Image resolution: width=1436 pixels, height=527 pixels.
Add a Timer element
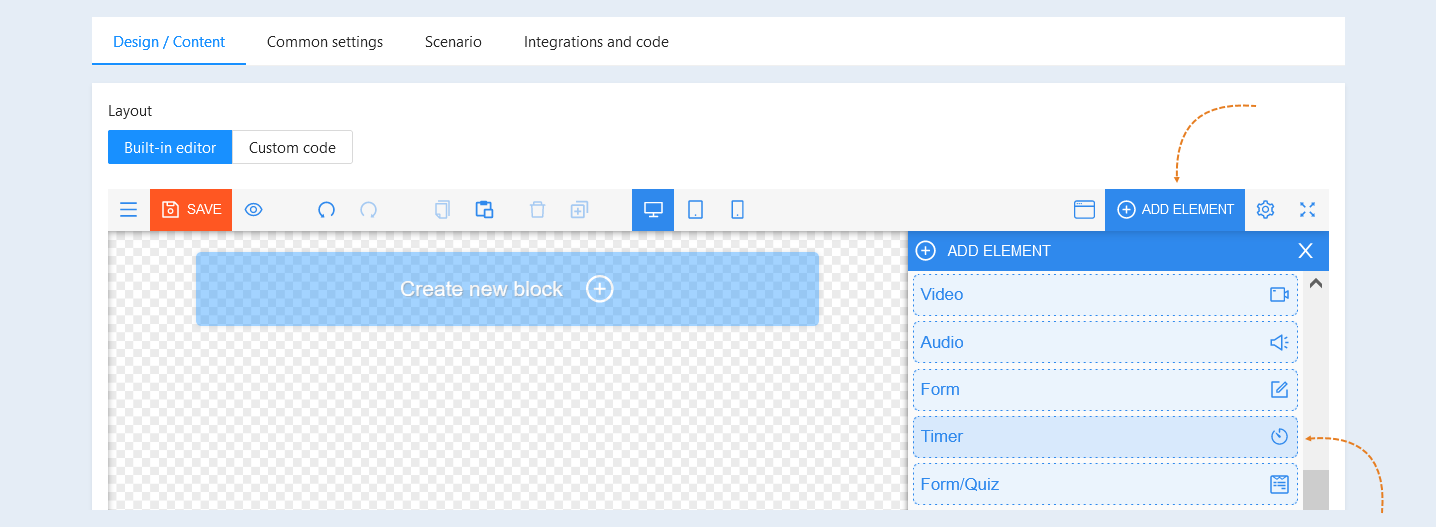coord(1105,436)
